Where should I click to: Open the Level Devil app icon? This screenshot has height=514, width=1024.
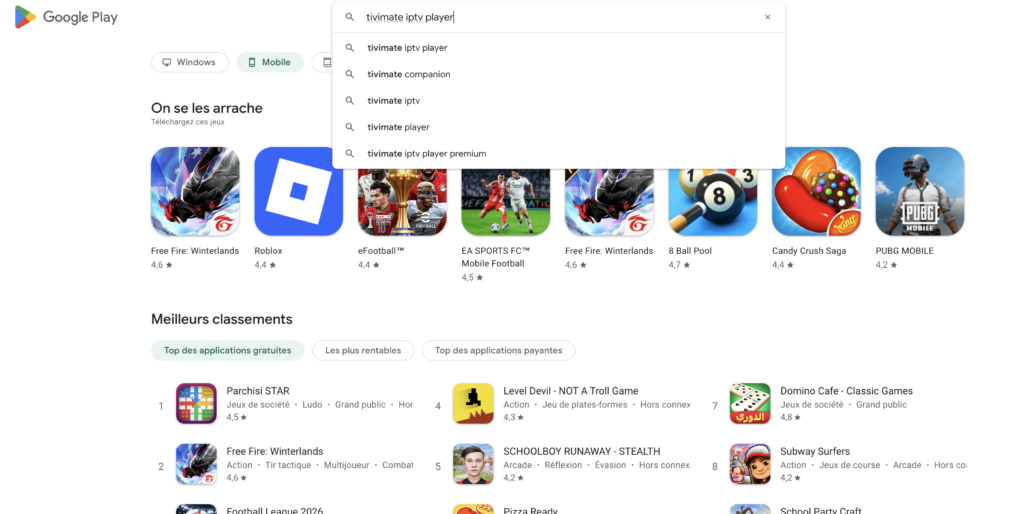(473, 404)
